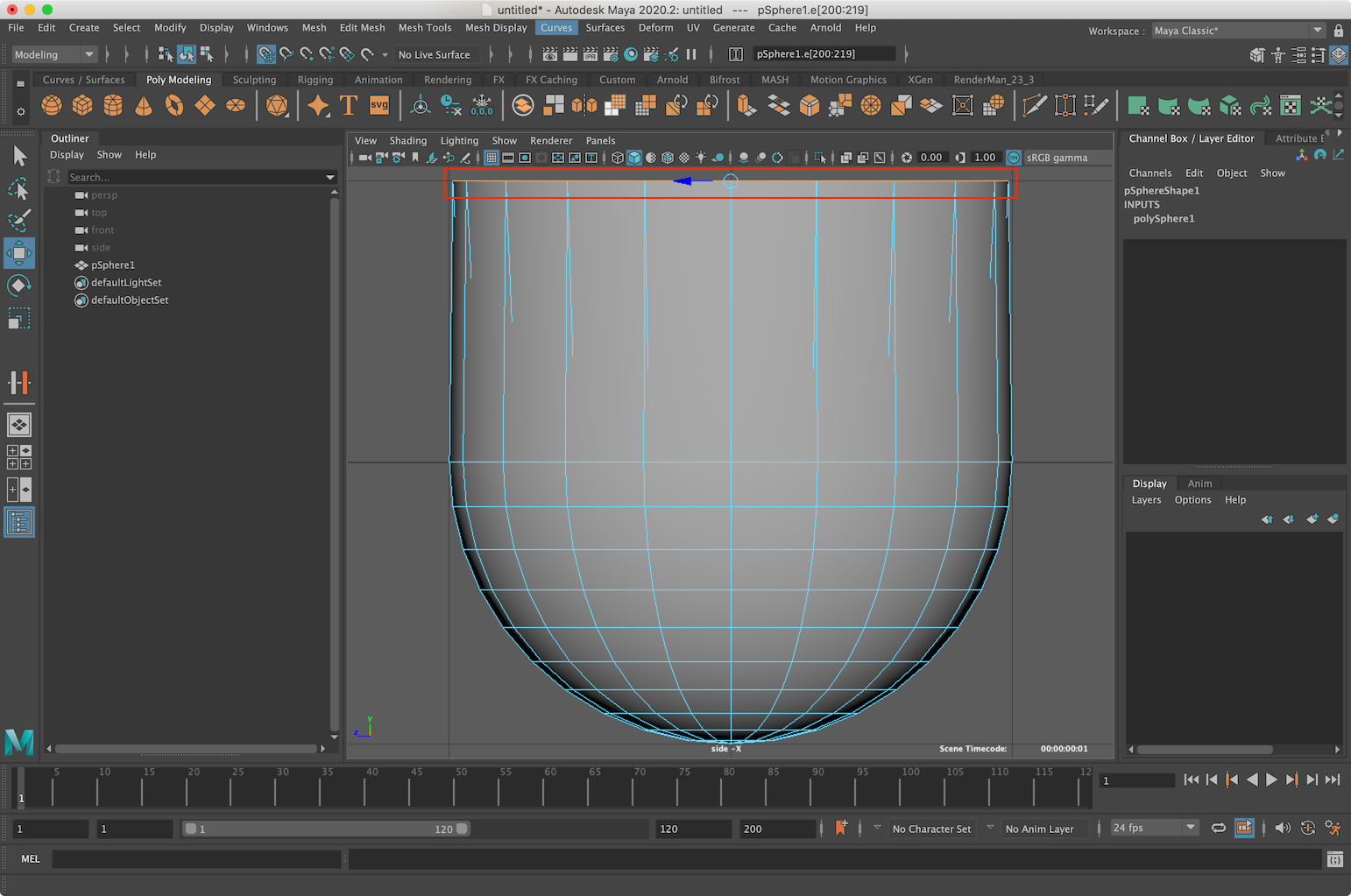The width and height of the screenshot is (1351, 896).
Task: Jump to the end of the timeline playback
Action: (1333, 780)
